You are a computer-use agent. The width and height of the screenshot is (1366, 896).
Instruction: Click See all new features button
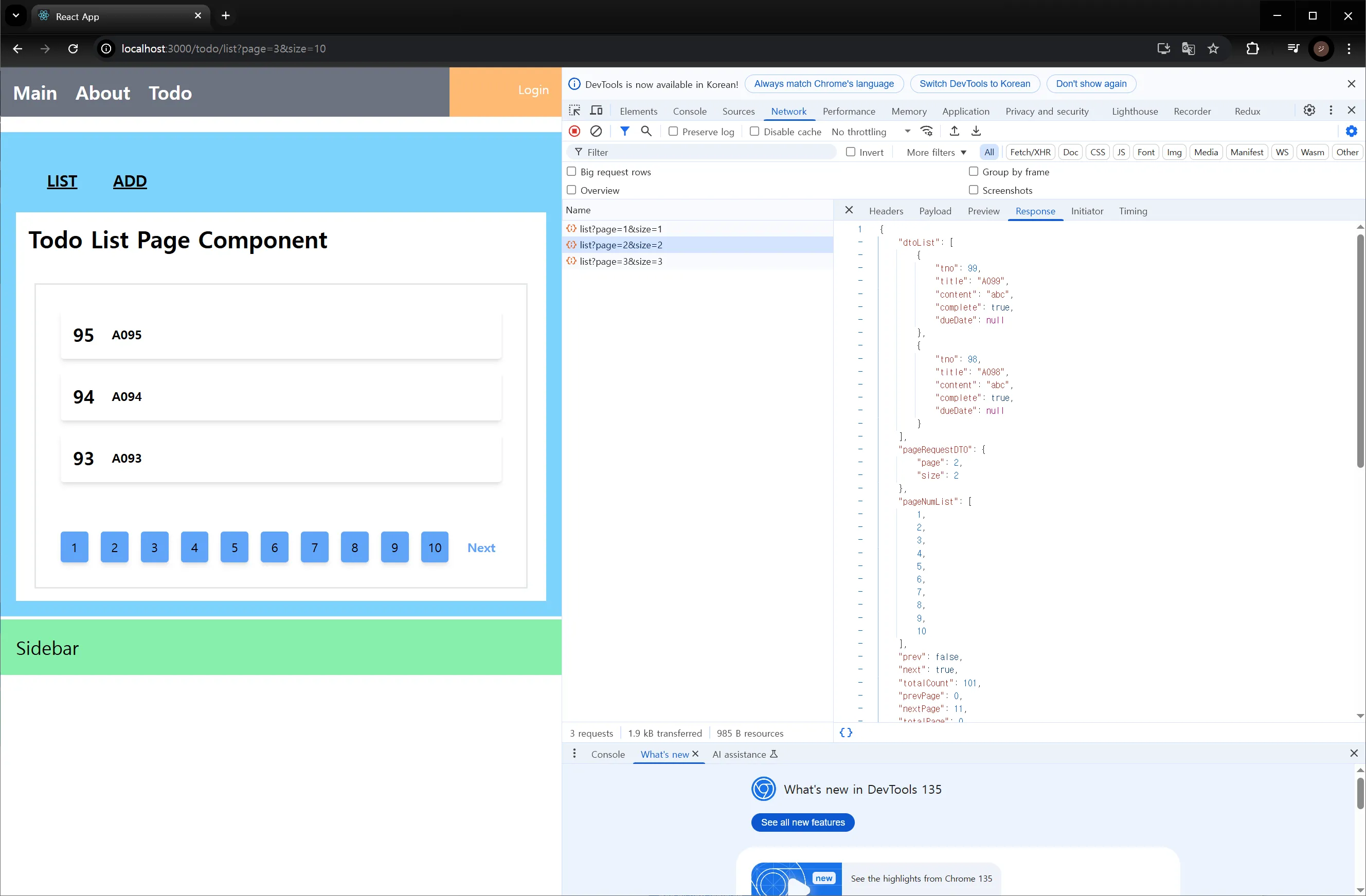(x=802, y=822)
